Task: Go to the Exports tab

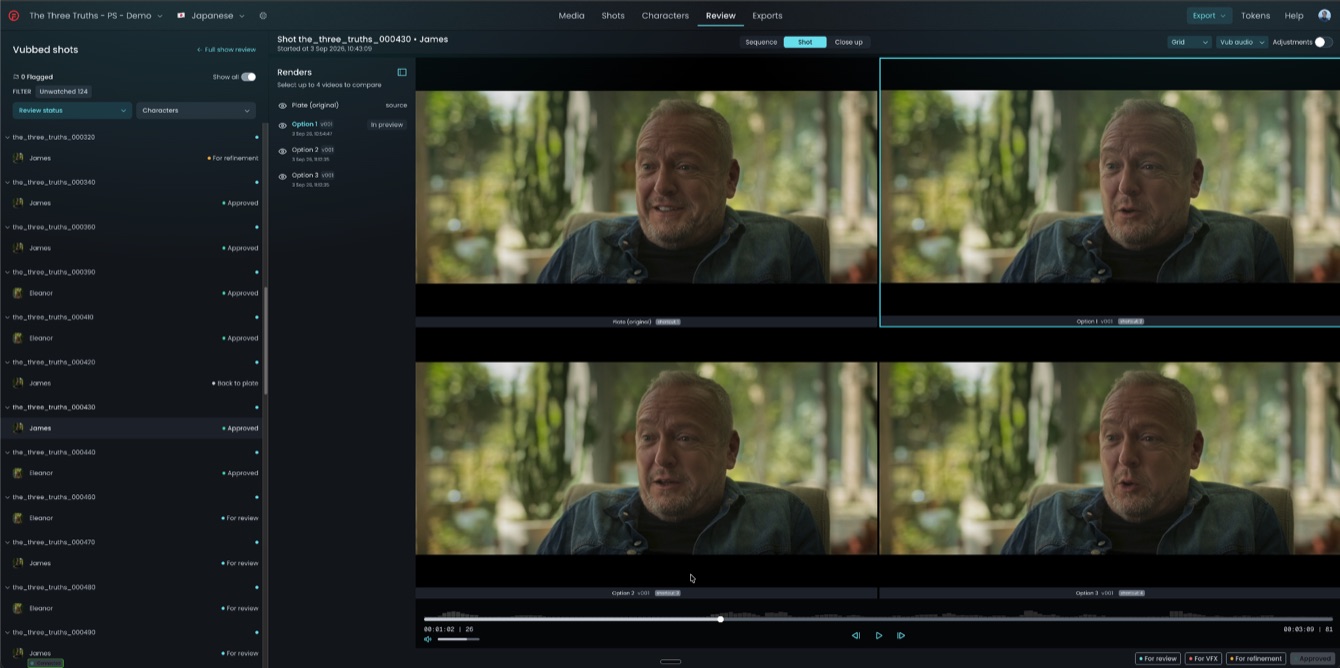Action: tap(767, 16)
